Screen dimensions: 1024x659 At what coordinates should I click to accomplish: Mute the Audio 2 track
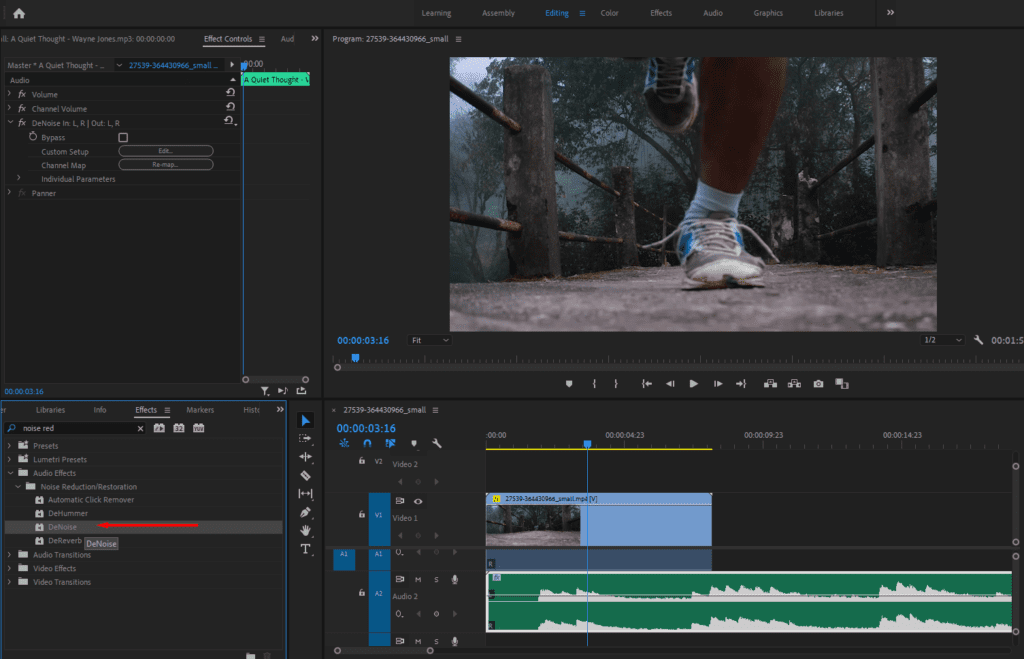click(x=418, y=579)
